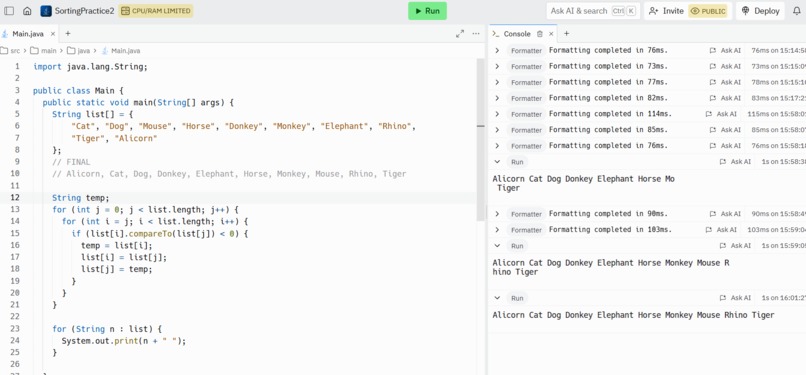The height and width of the screenshot is (375, 806).
Task: Click line number 15 in the gutter
Action: pos(15,234)
